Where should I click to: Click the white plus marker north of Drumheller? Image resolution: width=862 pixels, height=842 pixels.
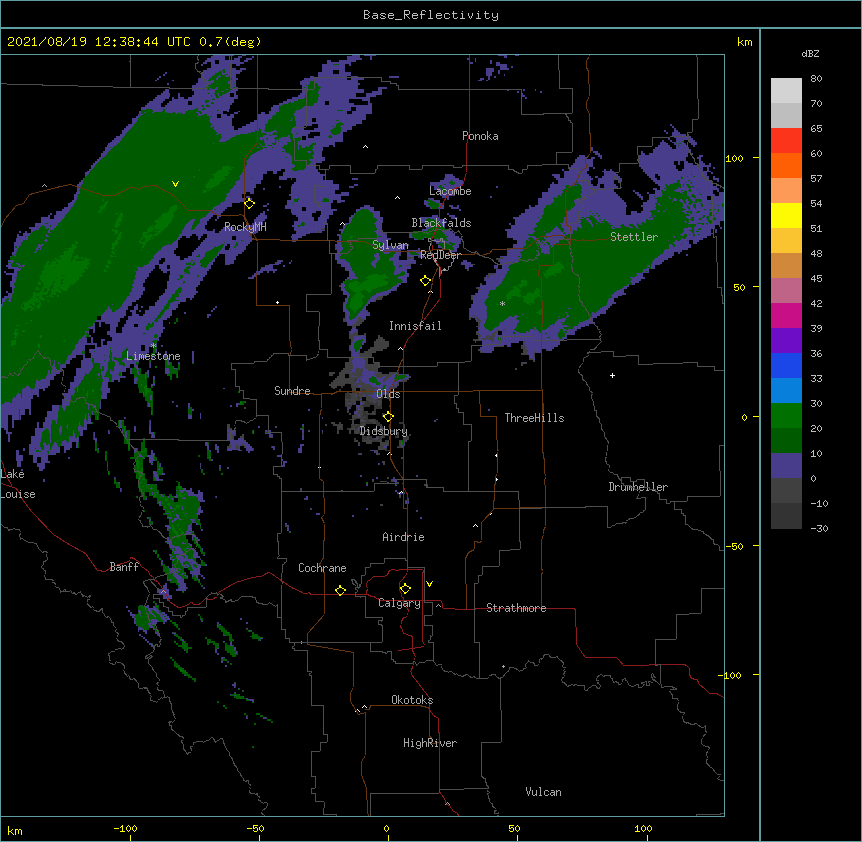click(x=612, y=375)
